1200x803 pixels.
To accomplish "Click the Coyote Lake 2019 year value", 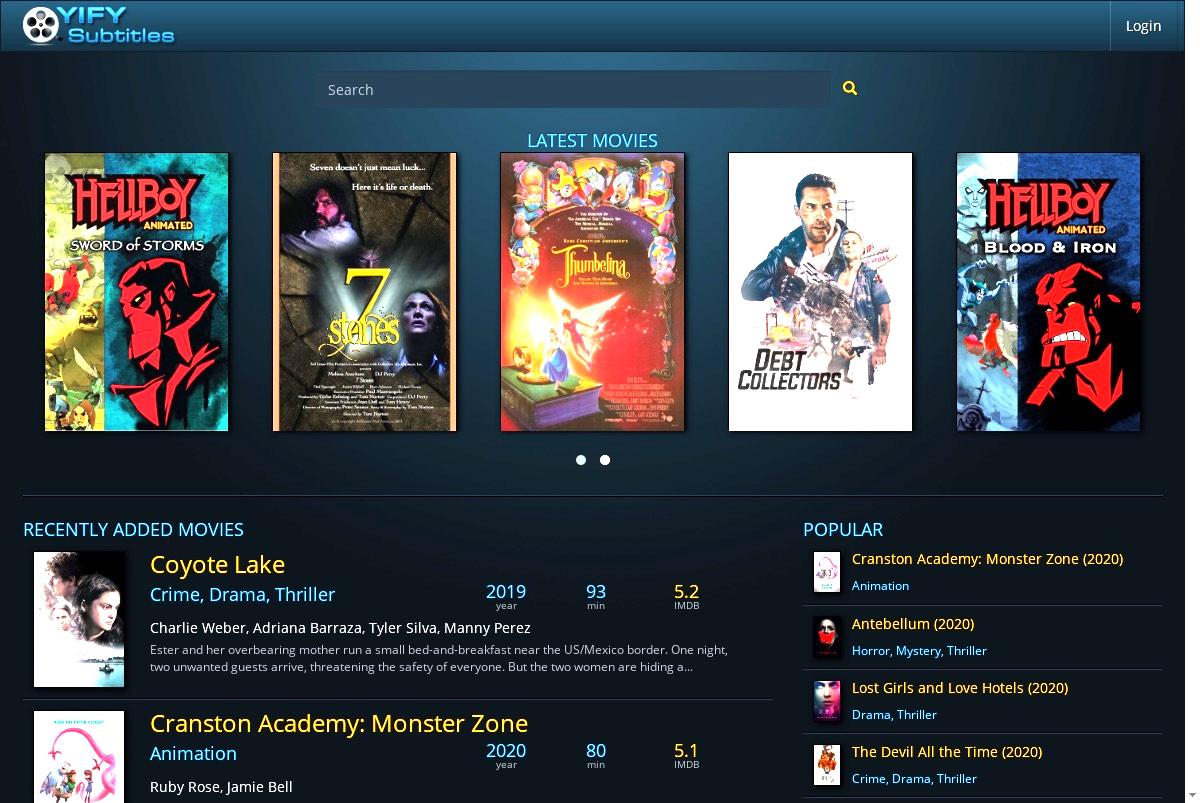I will pyautogui.click(x=506, y=591).
